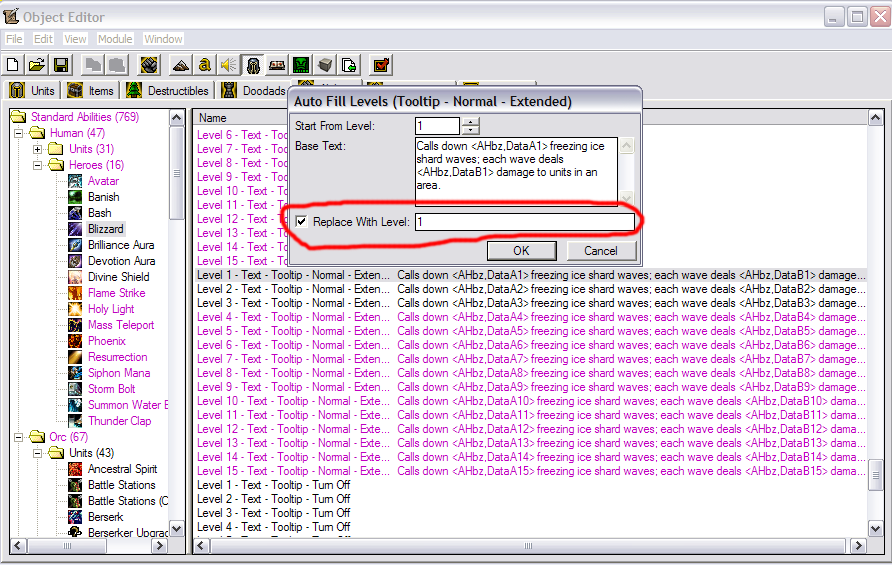
Task: Click property list scroll-down arrow
Action: (x=876, y=529)
